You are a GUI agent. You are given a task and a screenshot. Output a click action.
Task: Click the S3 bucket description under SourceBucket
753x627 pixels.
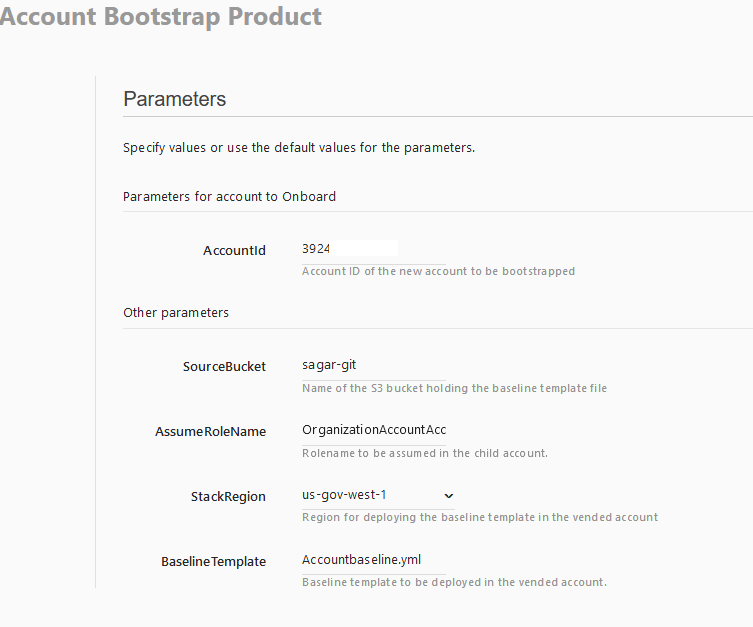[x=454, y=388]
